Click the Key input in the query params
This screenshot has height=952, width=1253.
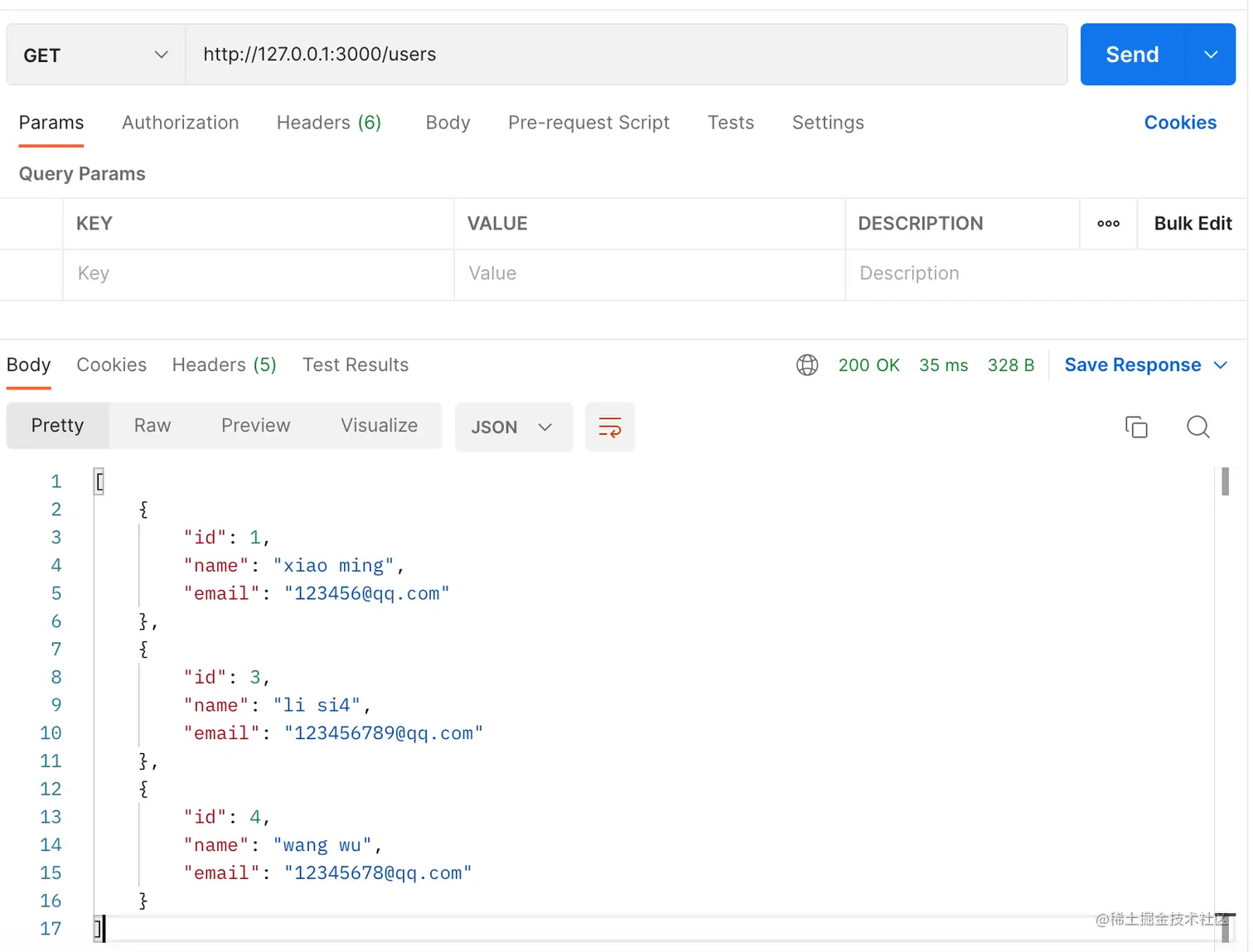(x=259, y=274)
